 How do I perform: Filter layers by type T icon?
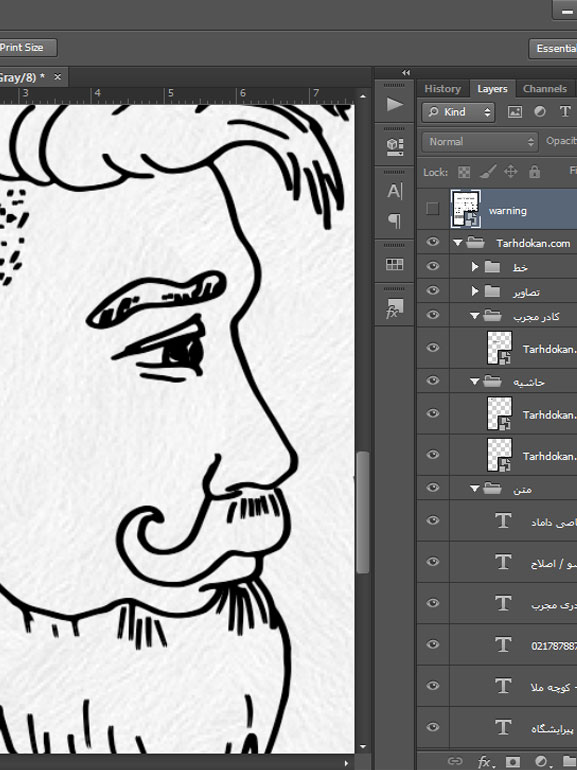(565, 112)
